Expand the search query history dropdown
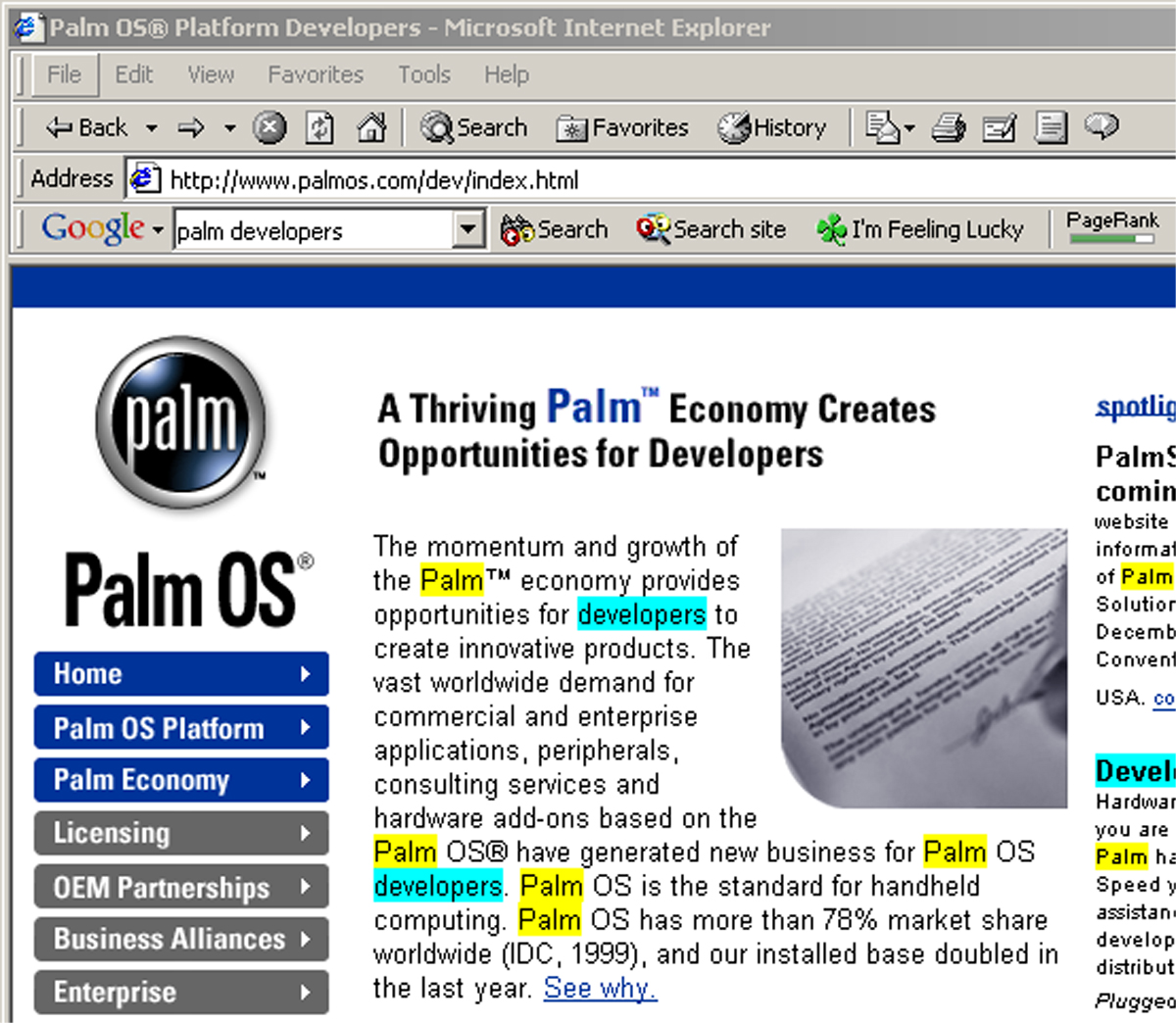This screenshot has width=1176, height=1023. [468, 229]
